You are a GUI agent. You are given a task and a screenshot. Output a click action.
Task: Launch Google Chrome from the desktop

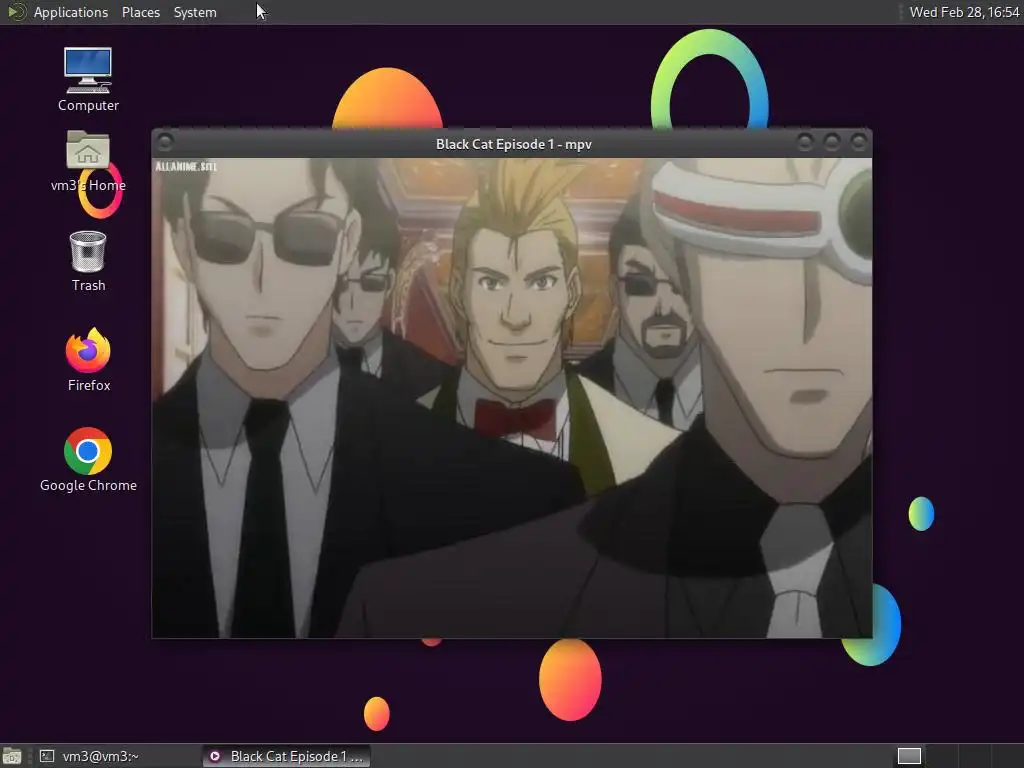pos(88,460)
